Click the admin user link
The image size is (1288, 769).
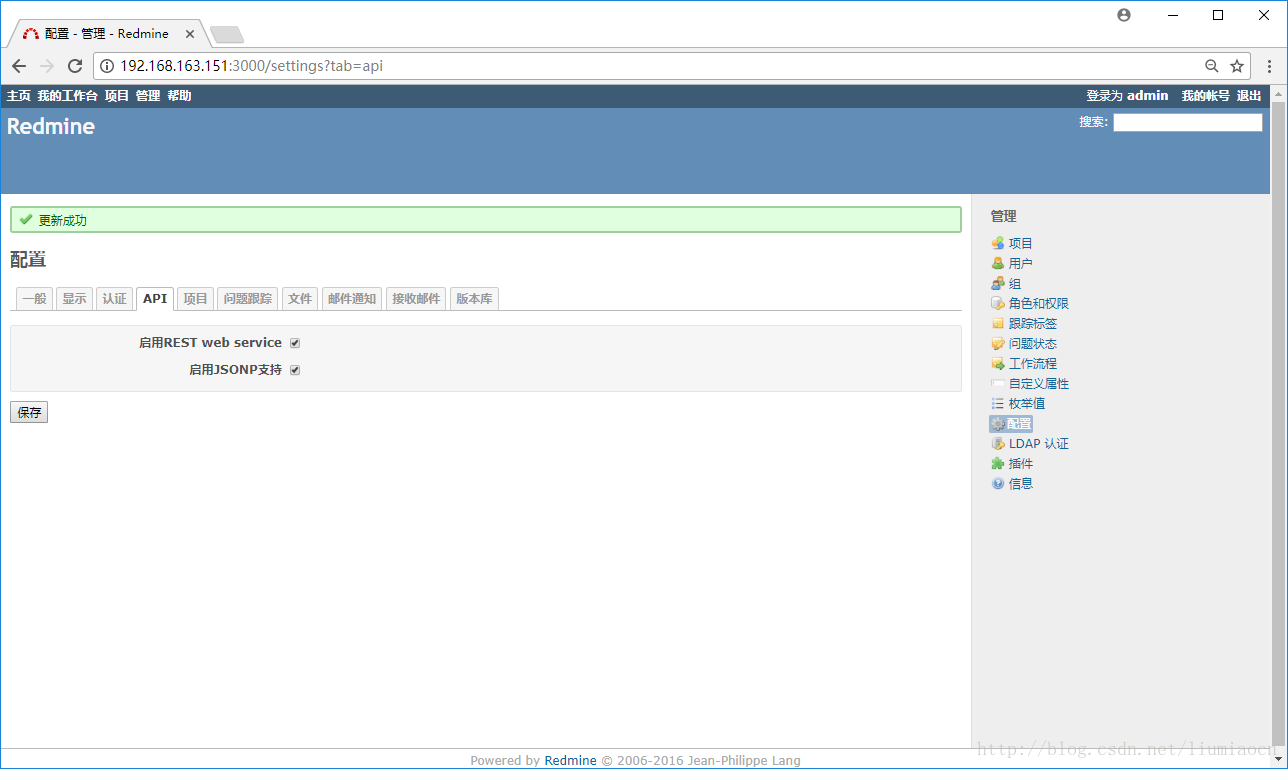pyautogui.click(x=1148, y=96)
